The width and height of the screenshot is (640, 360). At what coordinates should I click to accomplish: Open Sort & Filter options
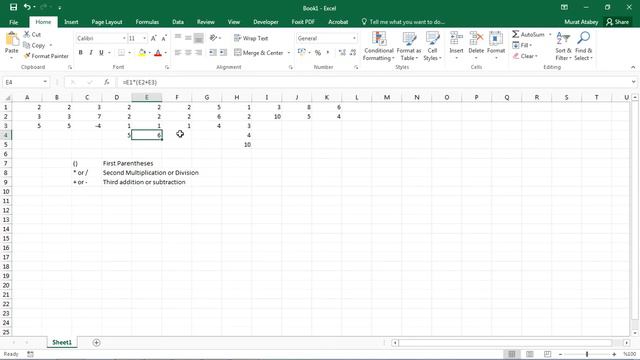coord(563,46)
